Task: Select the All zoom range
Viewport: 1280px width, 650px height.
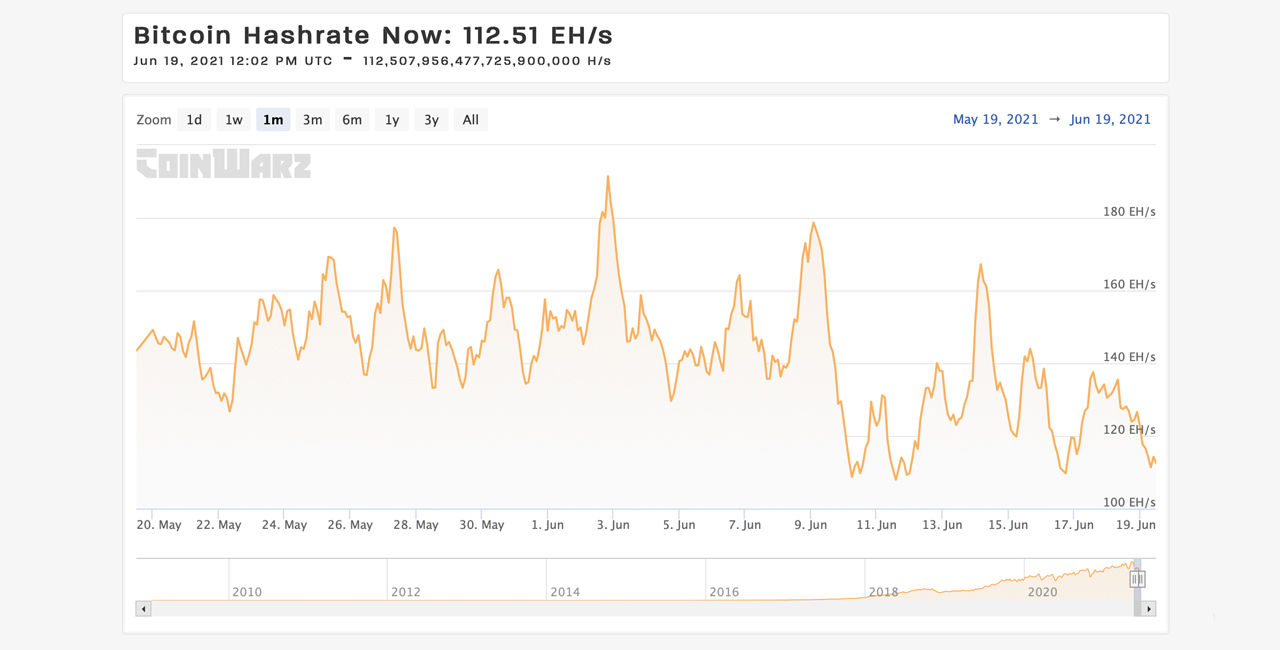Action: coord(471,120)
